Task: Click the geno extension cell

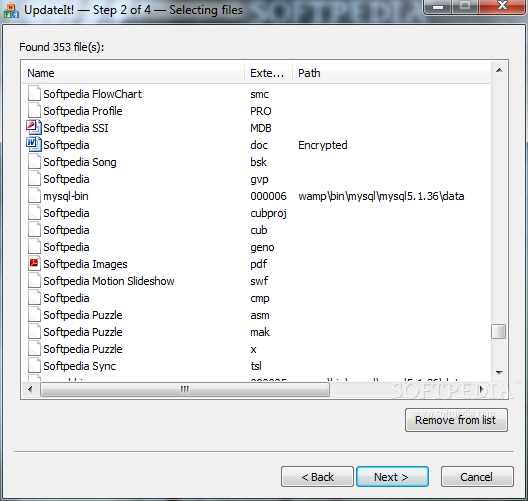Action: 262,247
